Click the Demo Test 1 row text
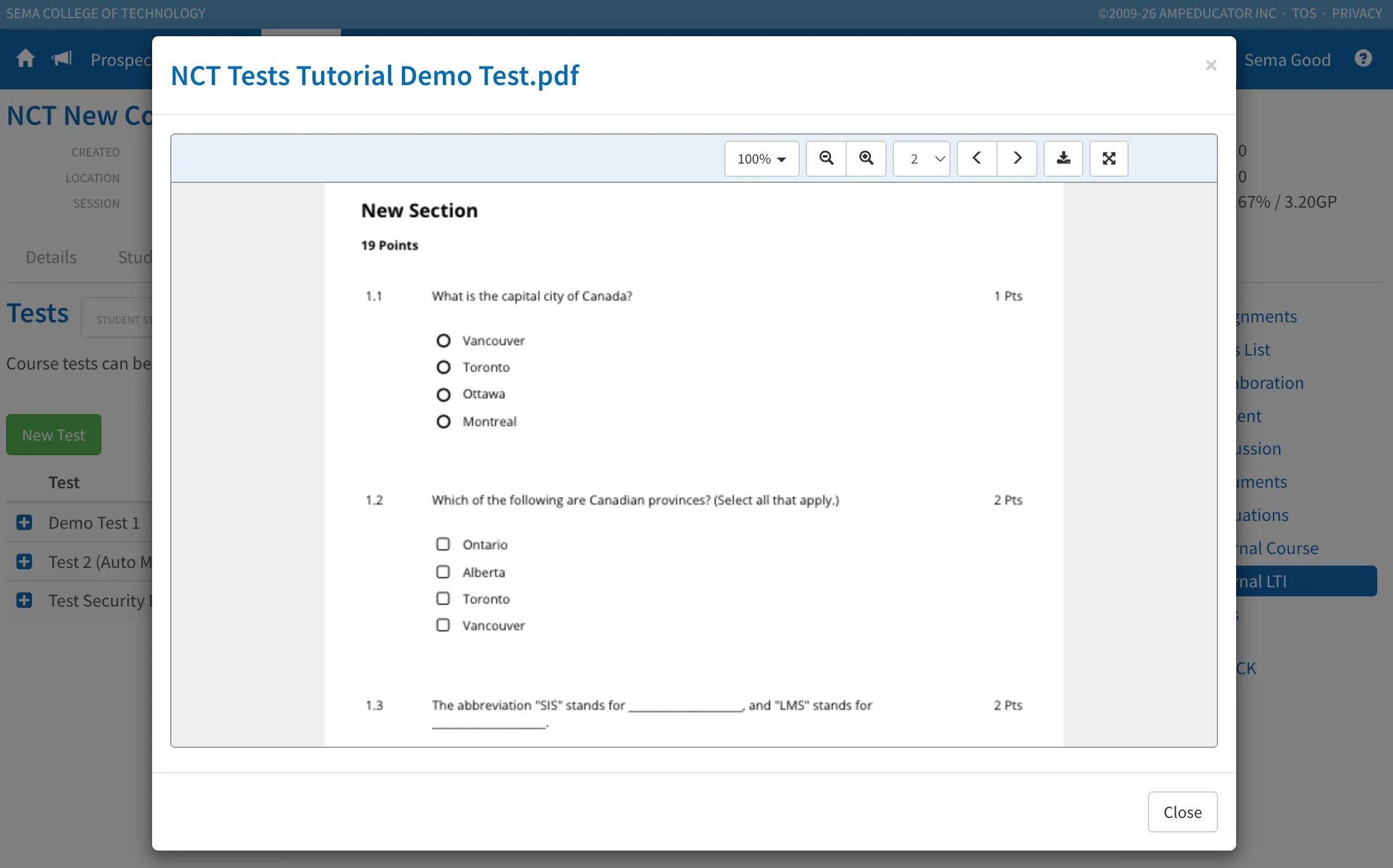The width and height of the screenshot is (1393, 868). (x=94, y=523)
